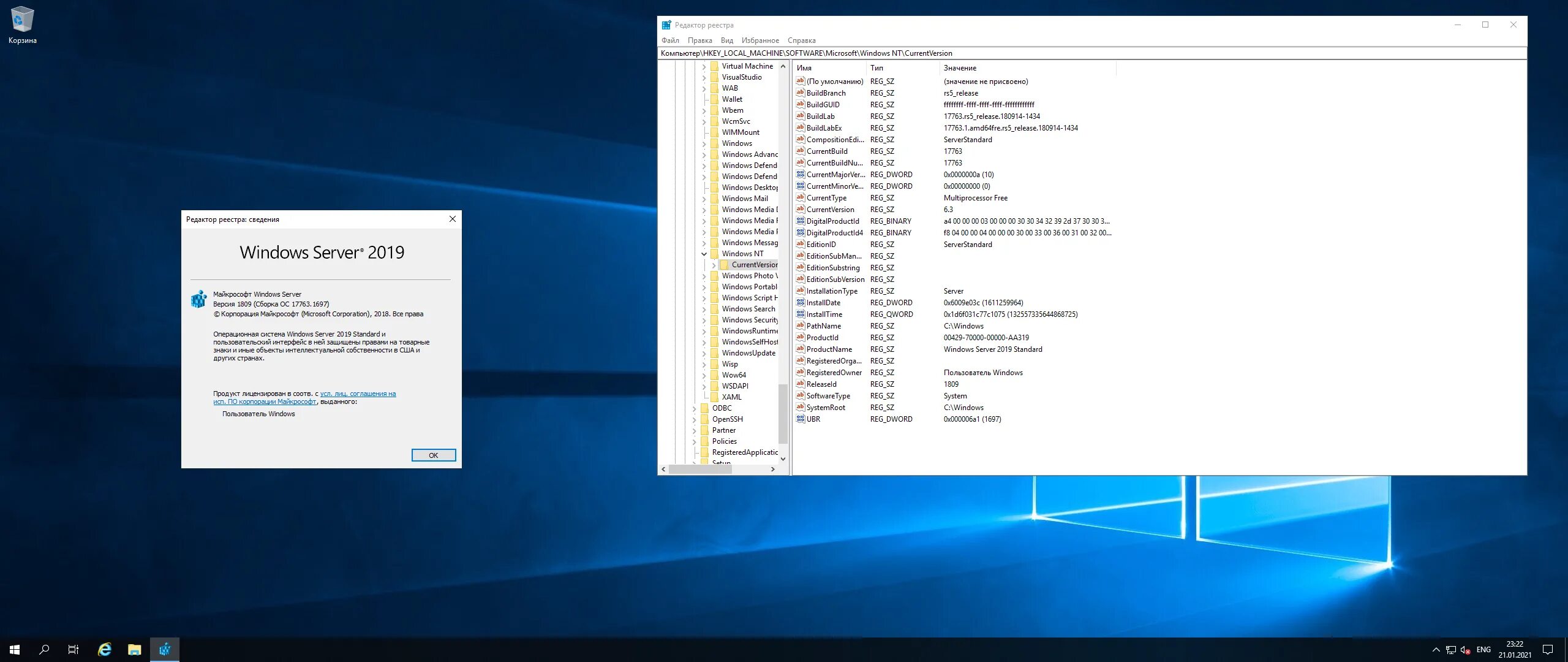
Task: Select the SystemRoot value row
Action: click(955, 408)
